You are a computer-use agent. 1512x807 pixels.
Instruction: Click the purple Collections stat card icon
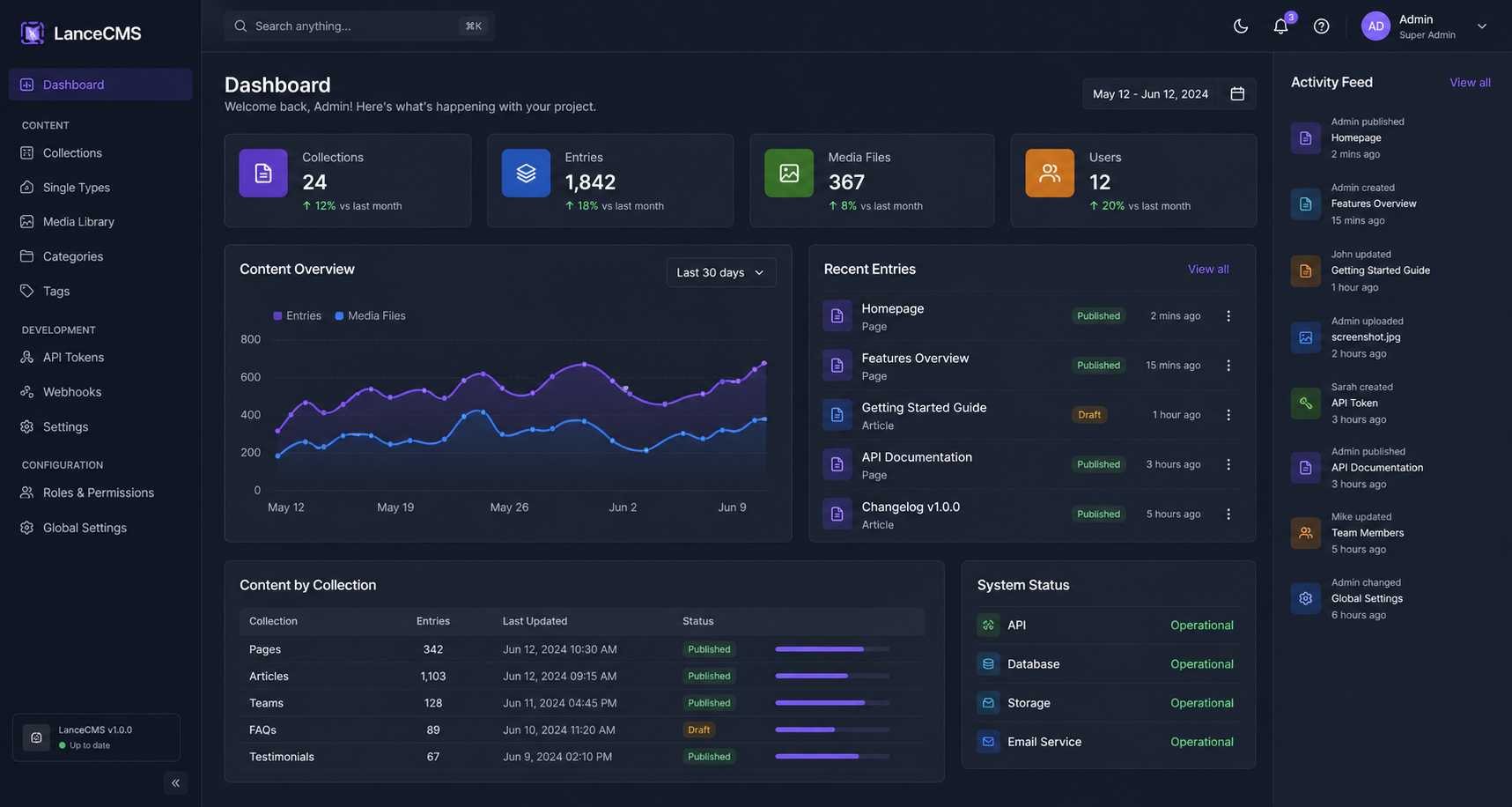263,174
